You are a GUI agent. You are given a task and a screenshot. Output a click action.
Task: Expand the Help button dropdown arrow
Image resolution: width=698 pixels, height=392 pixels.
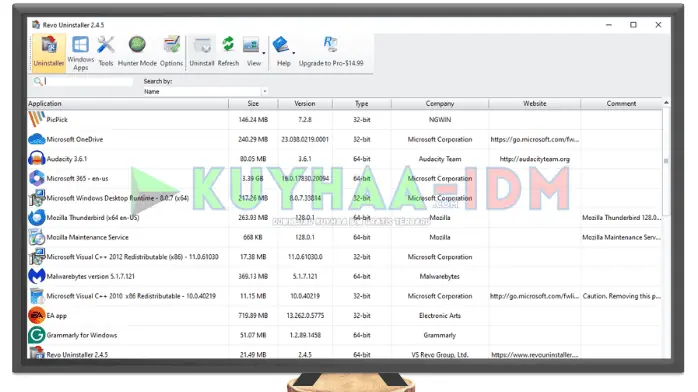pyautogui.click(x=293, y=53)
